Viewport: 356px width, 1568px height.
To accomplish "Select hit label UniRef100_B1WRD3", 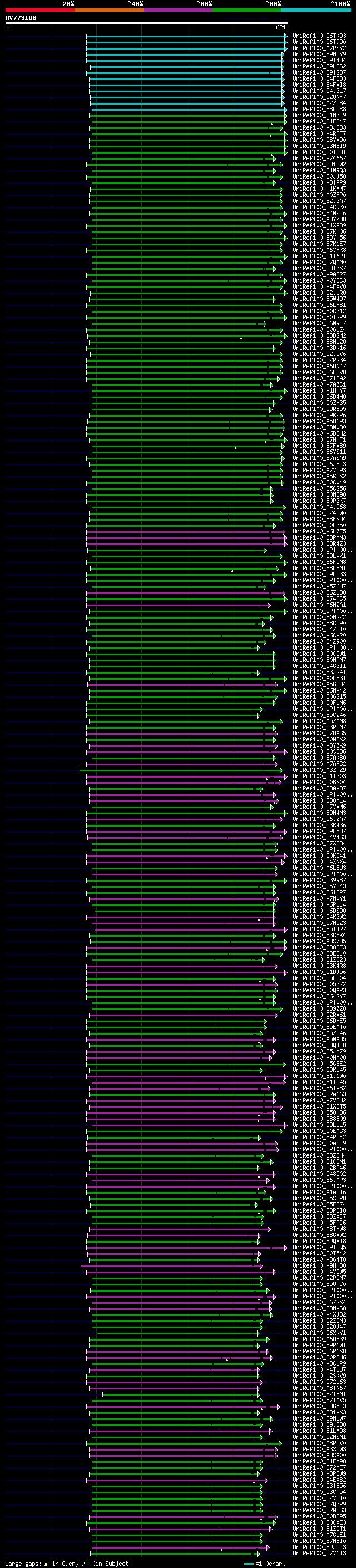I will point(319,170).
